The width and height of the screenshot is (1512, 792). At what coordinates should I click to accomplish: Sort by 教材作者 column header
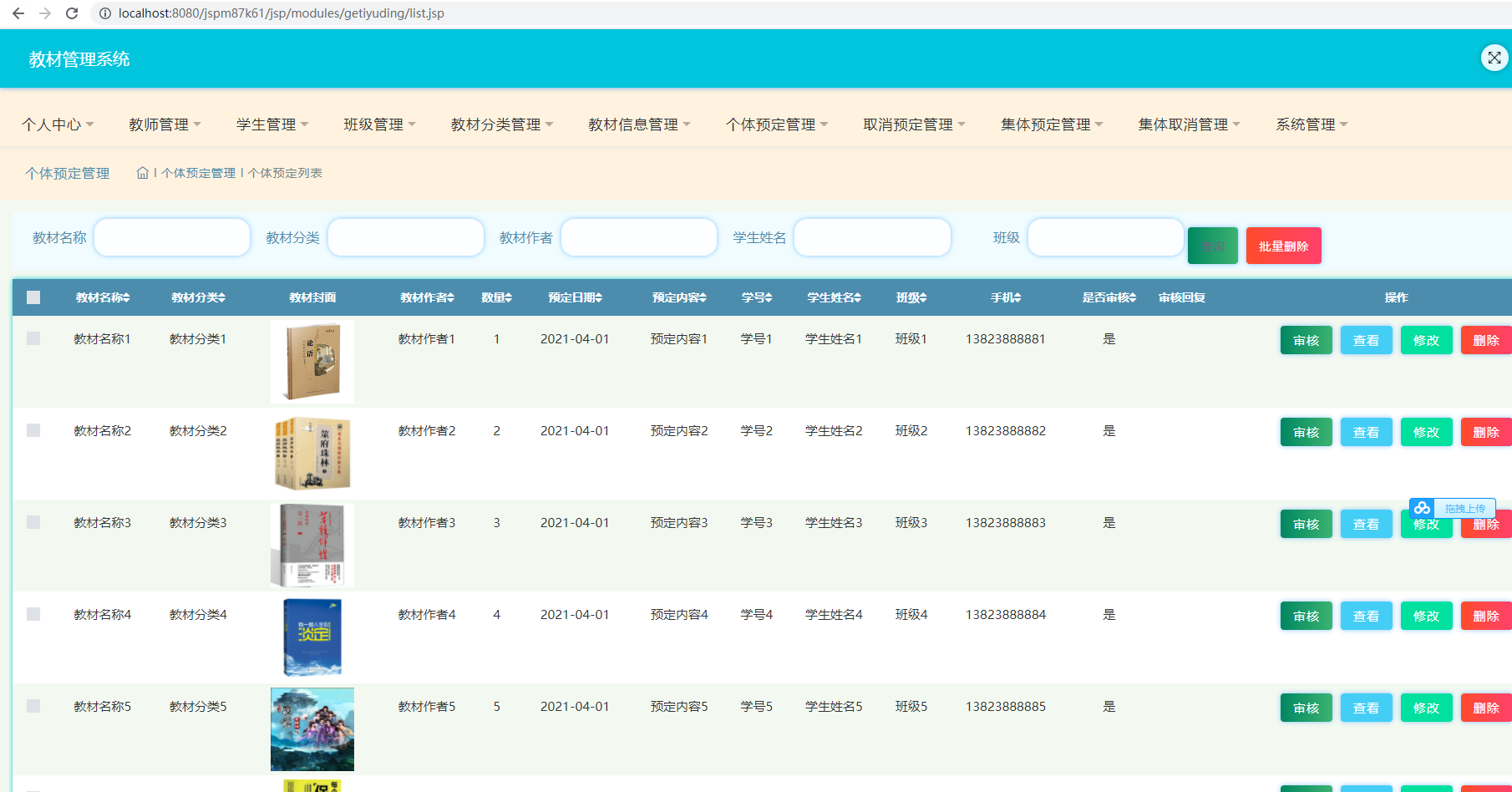[x=427, y=297]
